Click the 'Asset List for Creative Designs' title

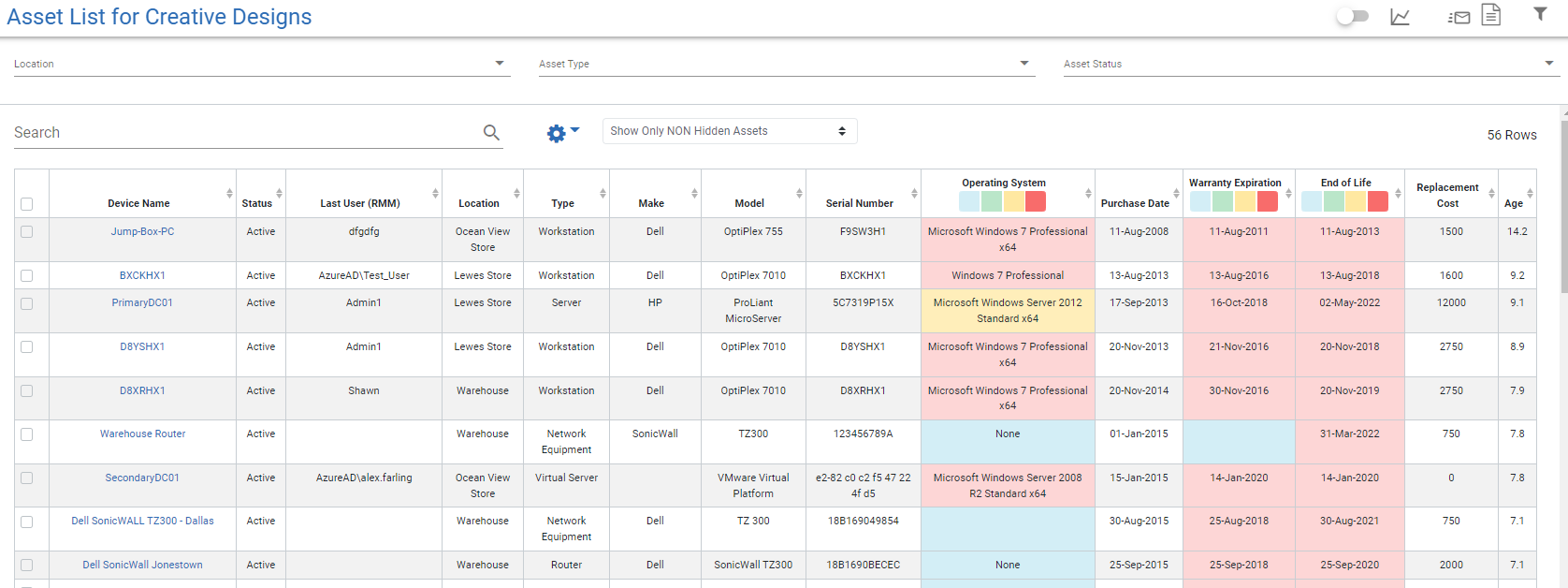[159, 17]
